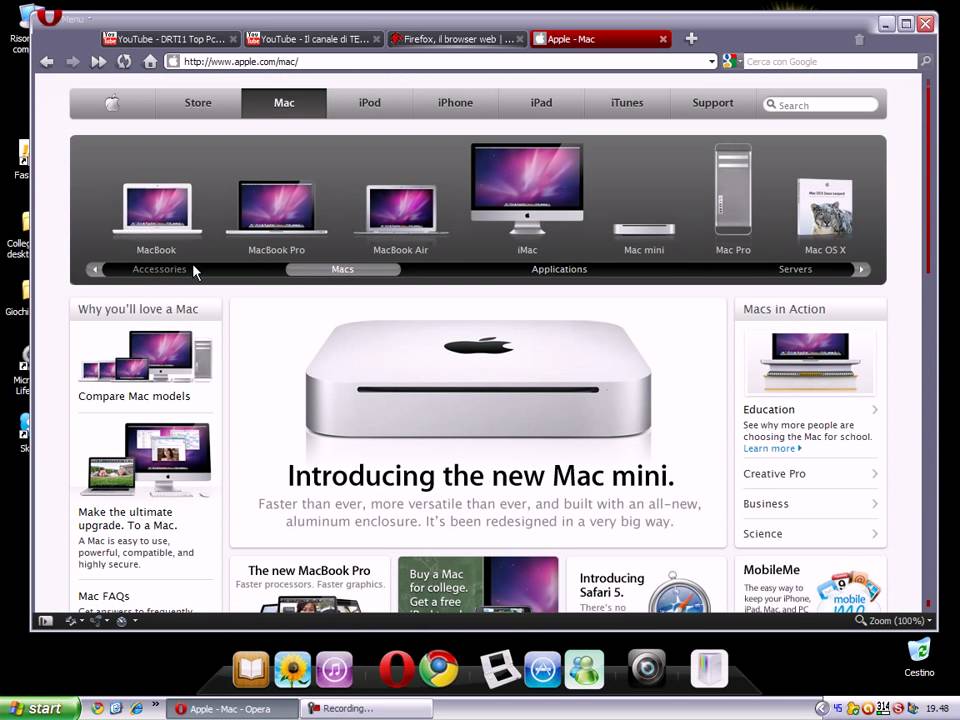Open the App Store icon in dock
This screenshot has height=720, width=960.
[542, 670]
